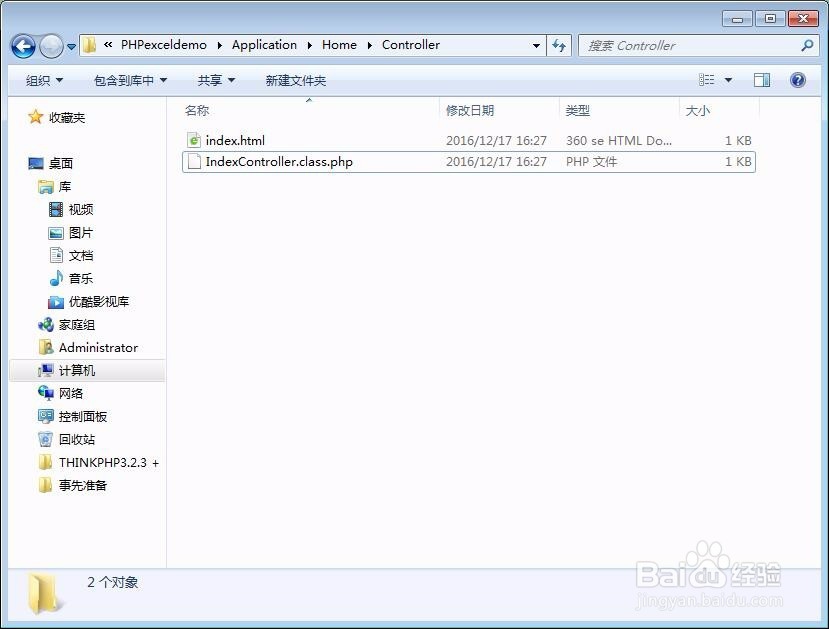Click the back navigation arrow

22,46
